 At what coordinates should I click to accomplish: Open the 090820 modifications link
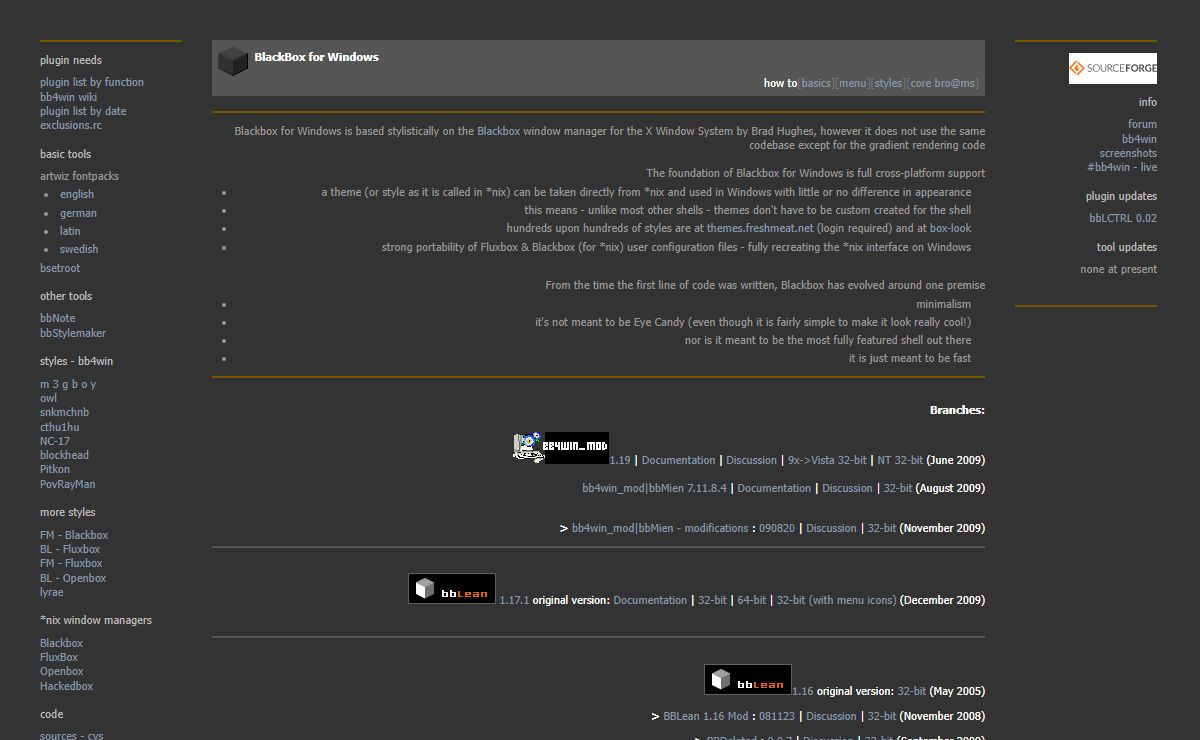point(777,528)
